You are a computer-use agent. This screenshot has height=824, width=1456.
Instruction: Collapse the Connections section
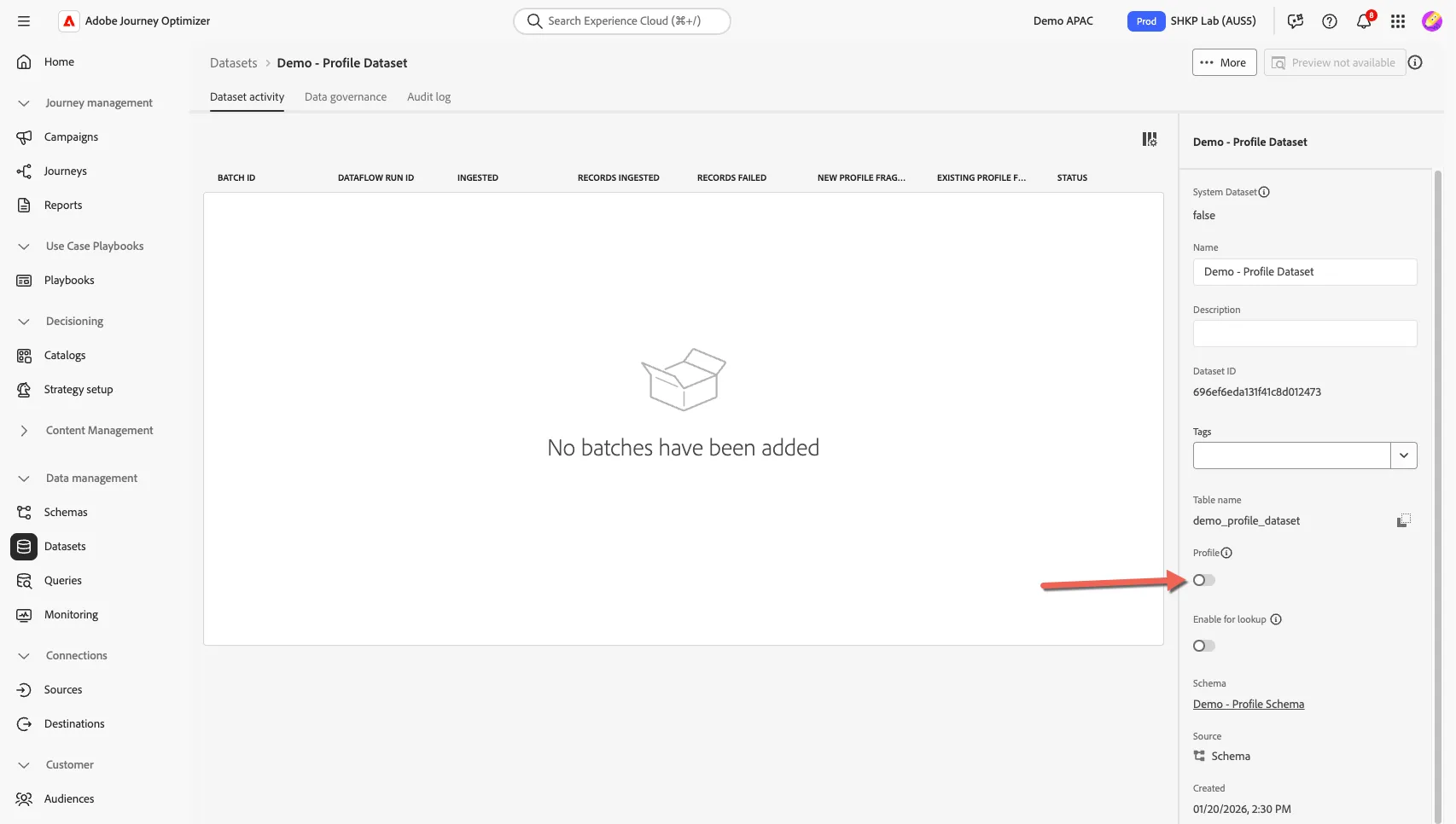[24, 656]
